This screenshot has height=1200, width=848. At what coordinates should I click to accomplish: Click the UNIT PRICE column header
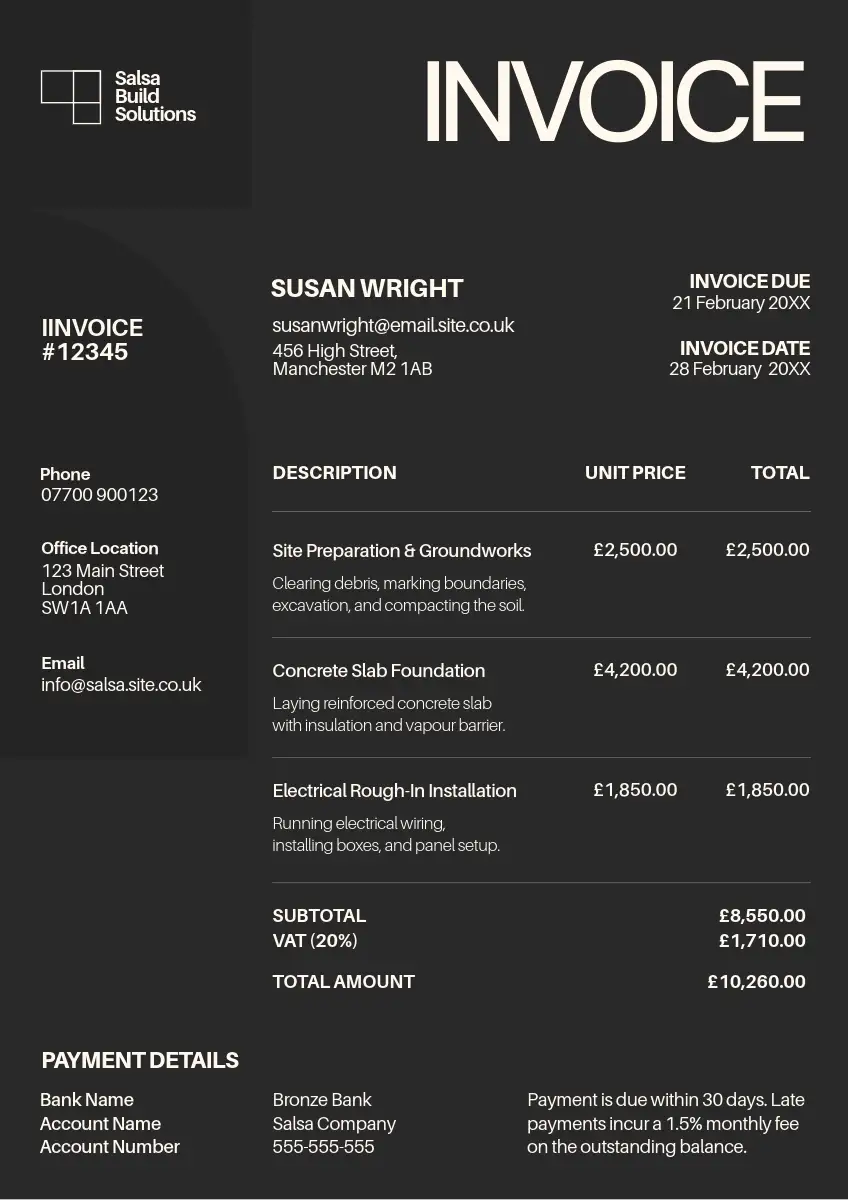coord(635,473)
